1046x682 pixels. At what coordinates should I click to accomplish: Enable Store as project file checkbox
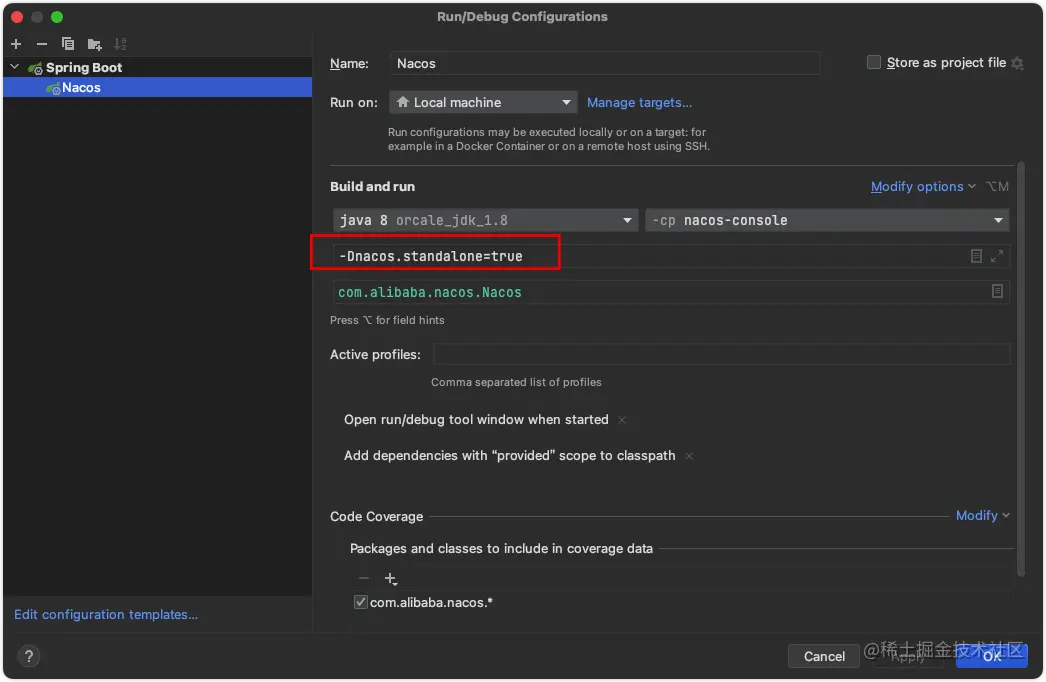pos(873,62)
